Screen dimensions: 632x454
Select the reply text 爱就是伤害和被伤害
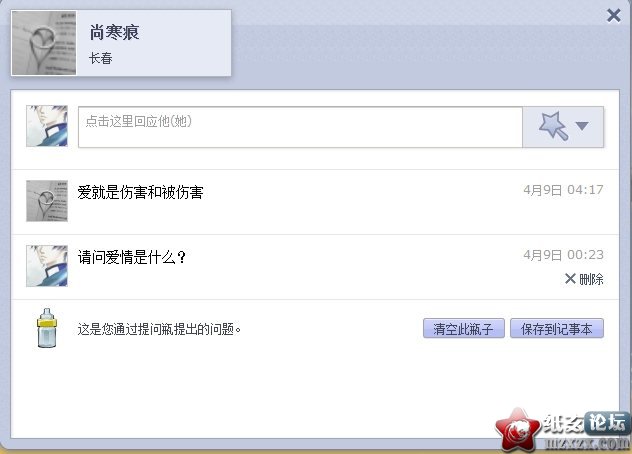tap(140, 192)
